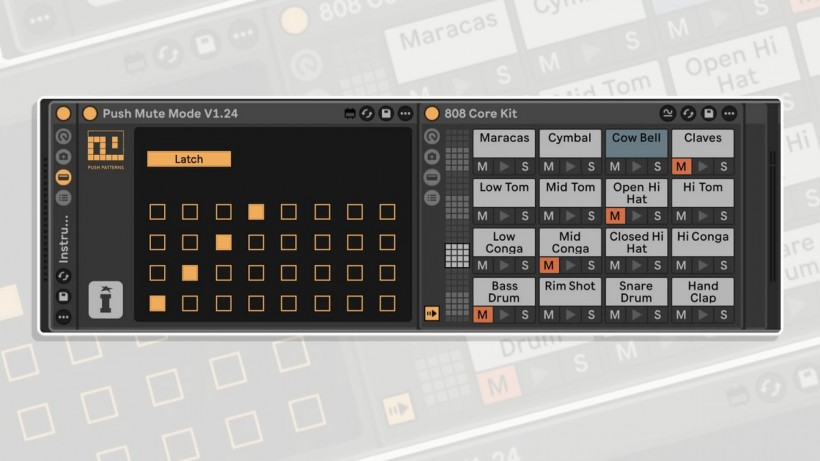Viewport: 820px width, 461px height.
Task: Toggle the Latch button in Push Mute Mode
Action: 189,159
